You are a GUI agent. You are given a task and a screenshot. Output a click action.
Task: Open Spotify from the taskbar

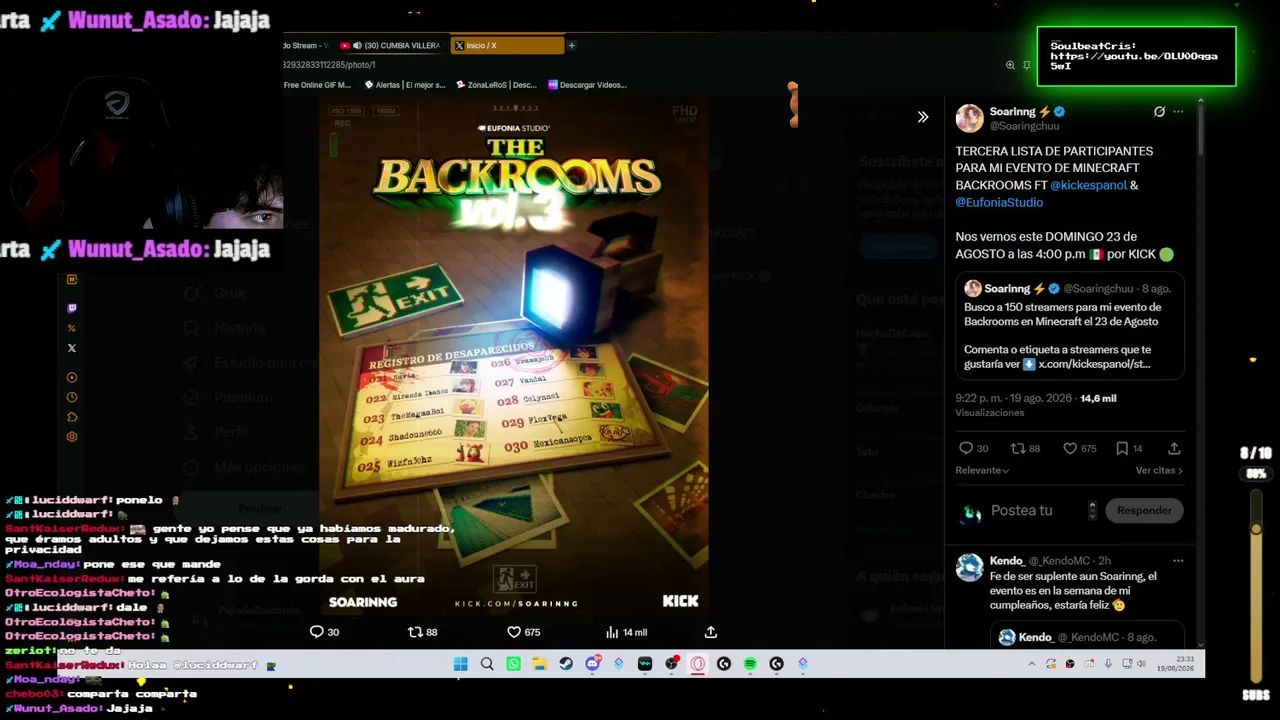point(750,664)
